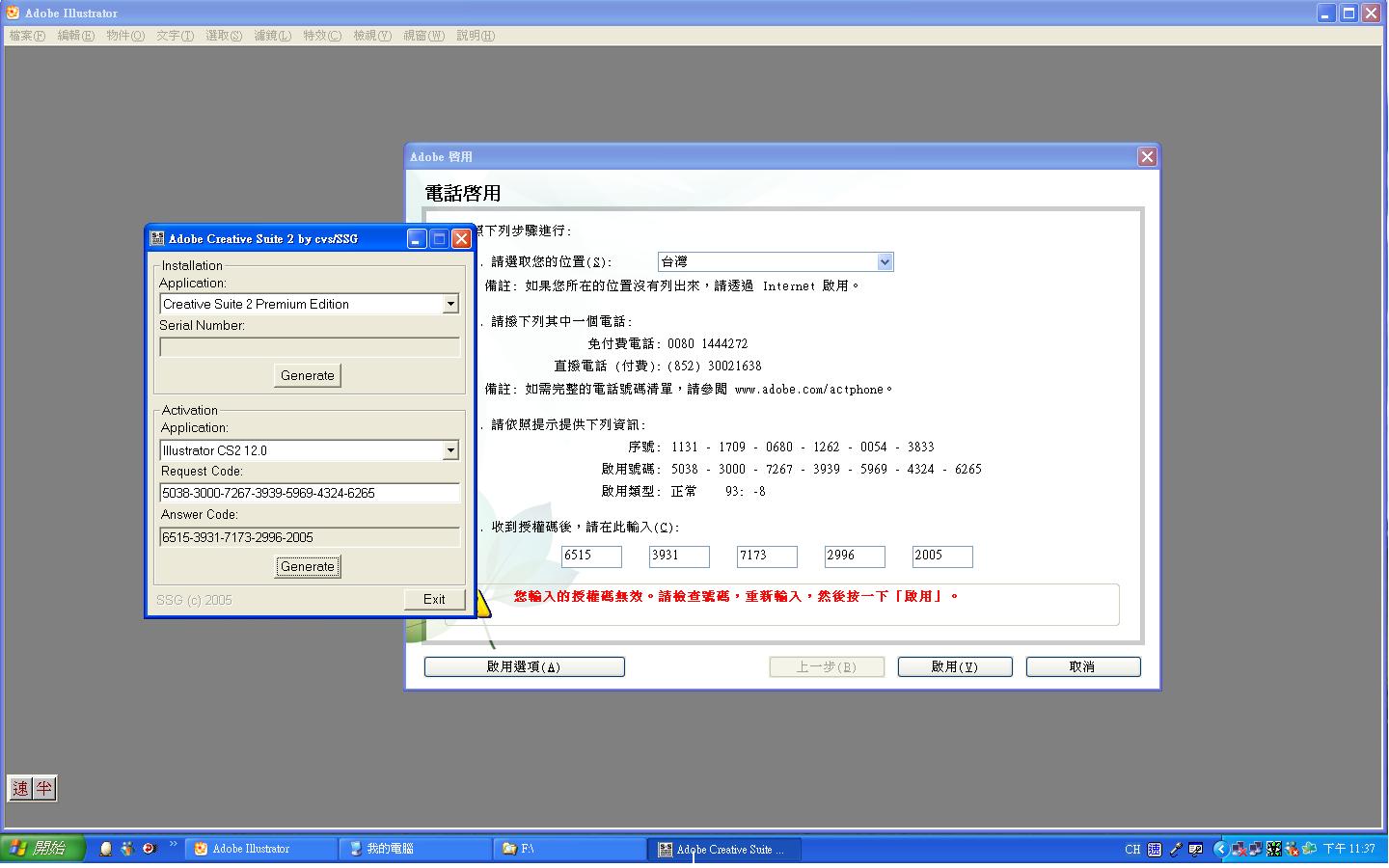Click the blue 速 IME icon in the taskbar
Image resolution: width=1389 pixels, height=868 pixels.
pyautogui.click(x=1155, y=850)
